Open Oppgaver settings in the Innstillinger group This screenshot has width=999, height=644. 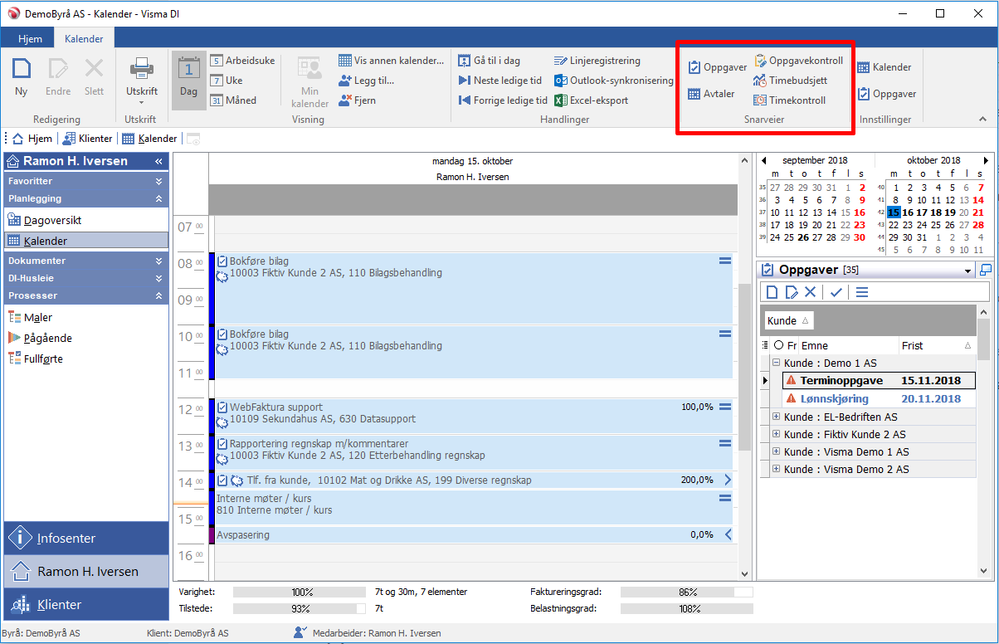tap(887, 94)
